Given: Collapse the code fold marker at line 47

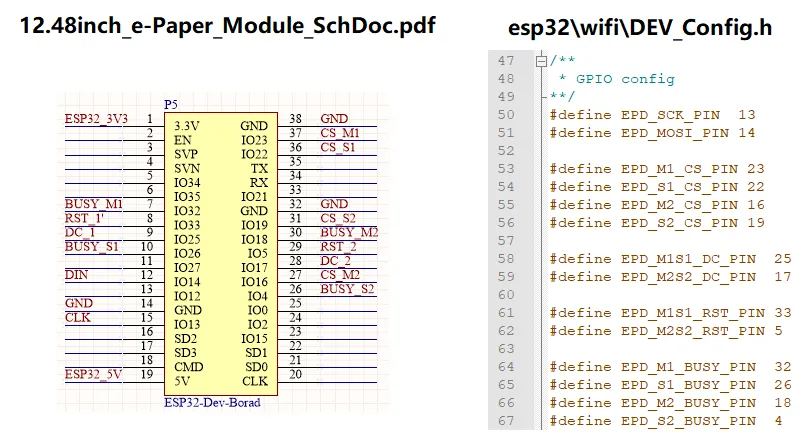Looking at the screenshot, I should [541, 61].
